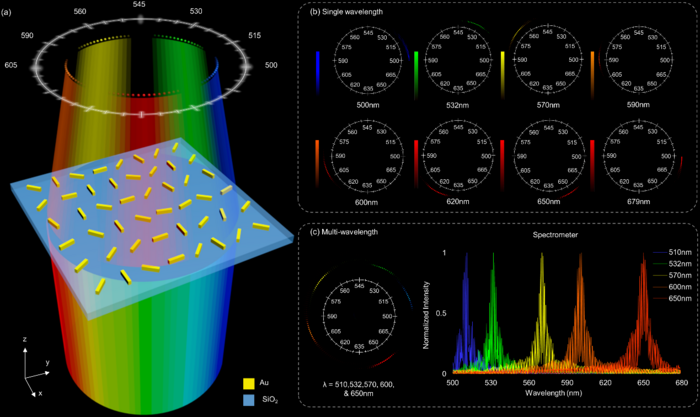Viewport: 700px width, 417px height.
Task: Select the 650nm spectrometer legend entry
Action: [x=654, y=298]
